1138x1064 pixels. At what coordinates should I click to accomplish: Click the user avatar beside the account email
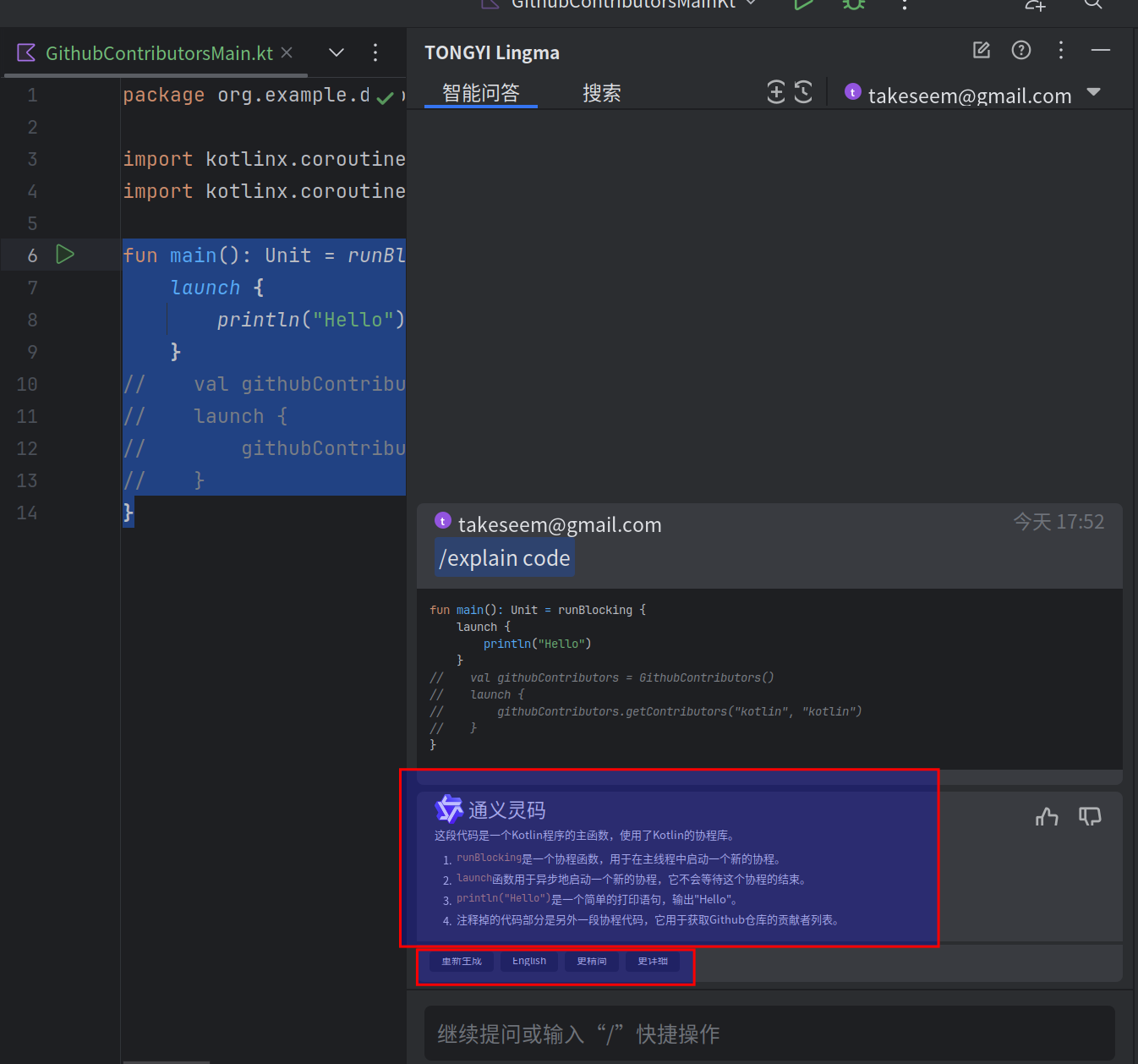(853, 92)
